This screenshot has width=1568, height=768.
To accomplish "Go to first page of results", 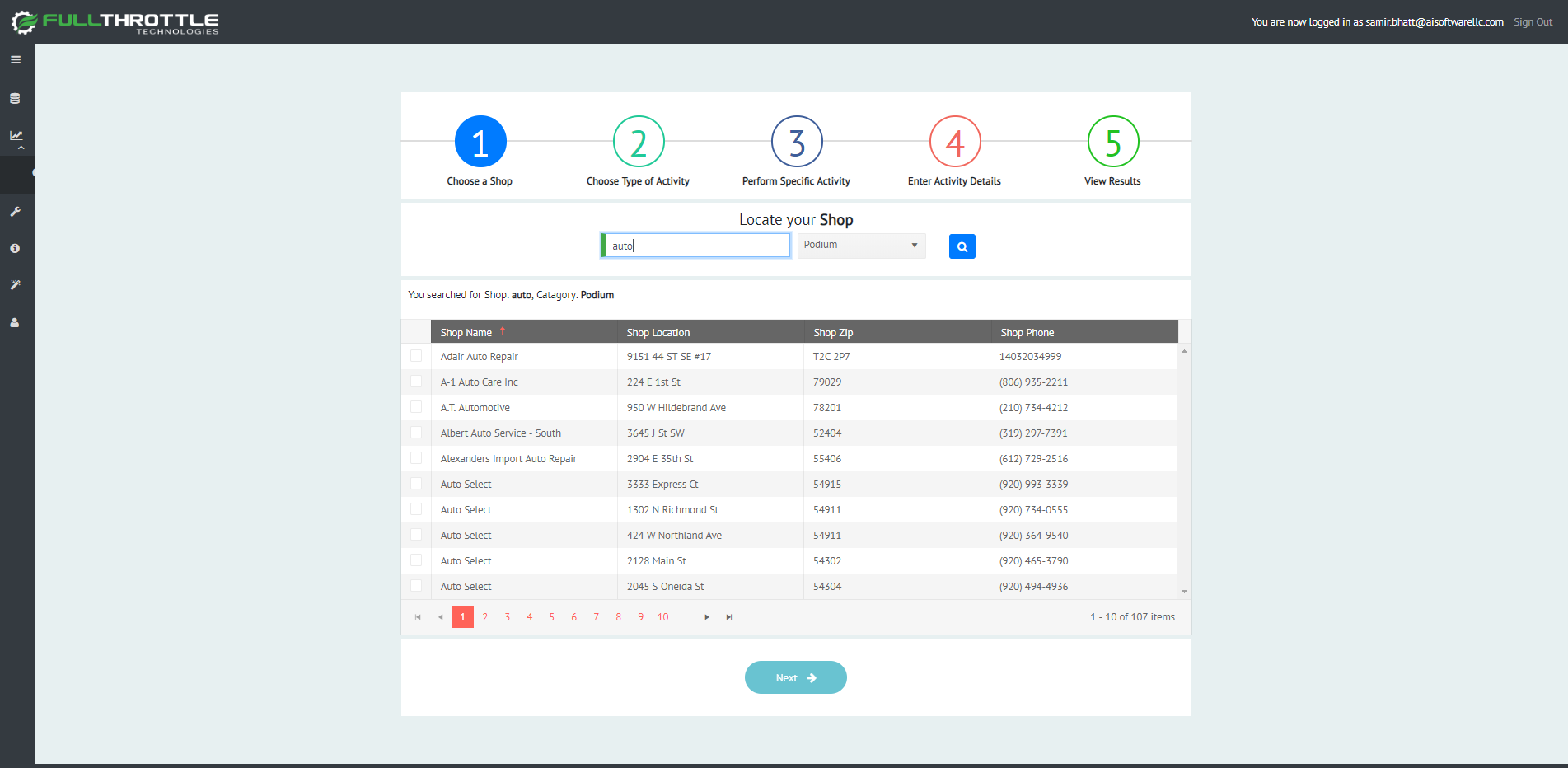I will tap(418, 617).
